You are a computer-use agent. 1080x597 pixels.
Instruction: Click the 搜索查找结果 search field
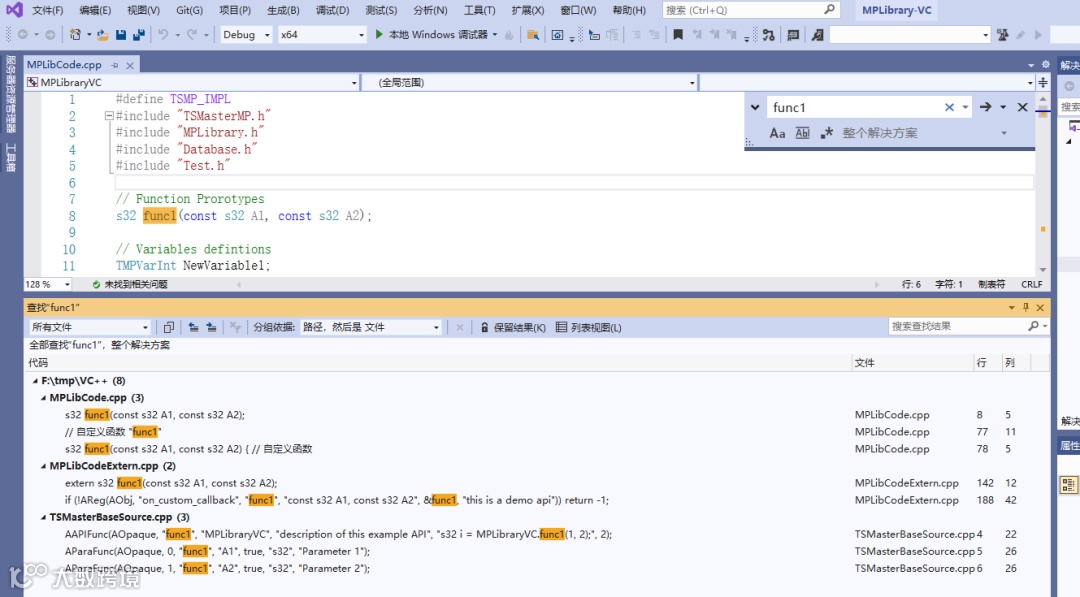tap(968, 326)
